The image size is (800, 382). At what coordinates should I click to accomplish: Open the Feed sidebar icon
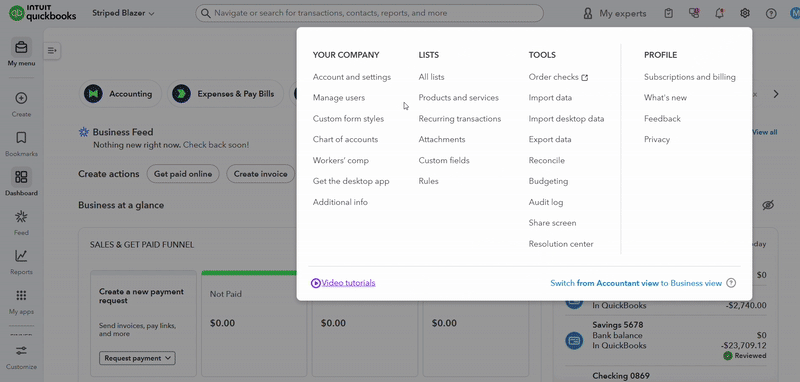(x=21, y=217)
